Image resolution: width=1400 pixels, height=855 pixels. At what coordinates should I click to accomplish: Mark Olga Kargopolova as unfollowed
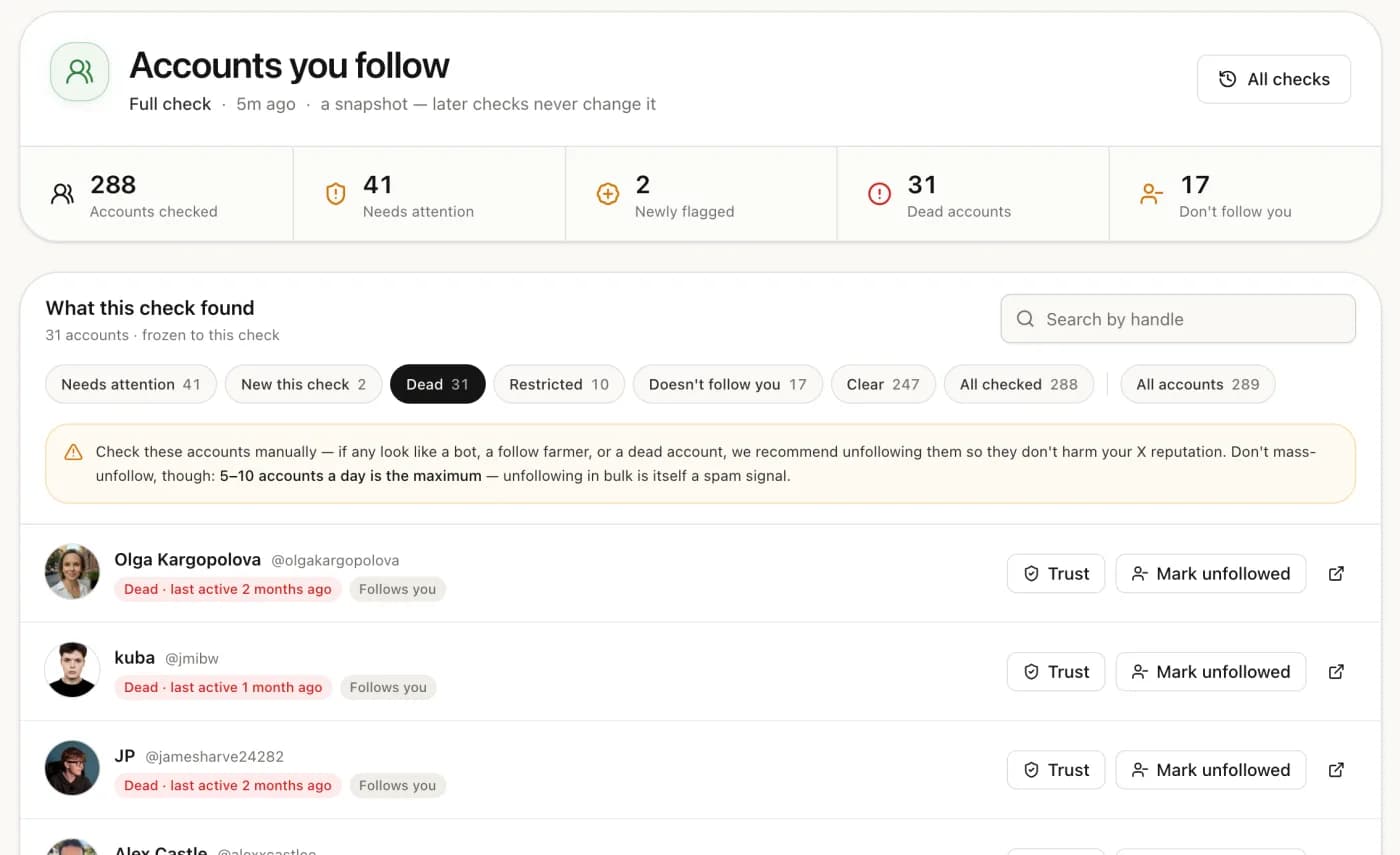pos(1211,573)
